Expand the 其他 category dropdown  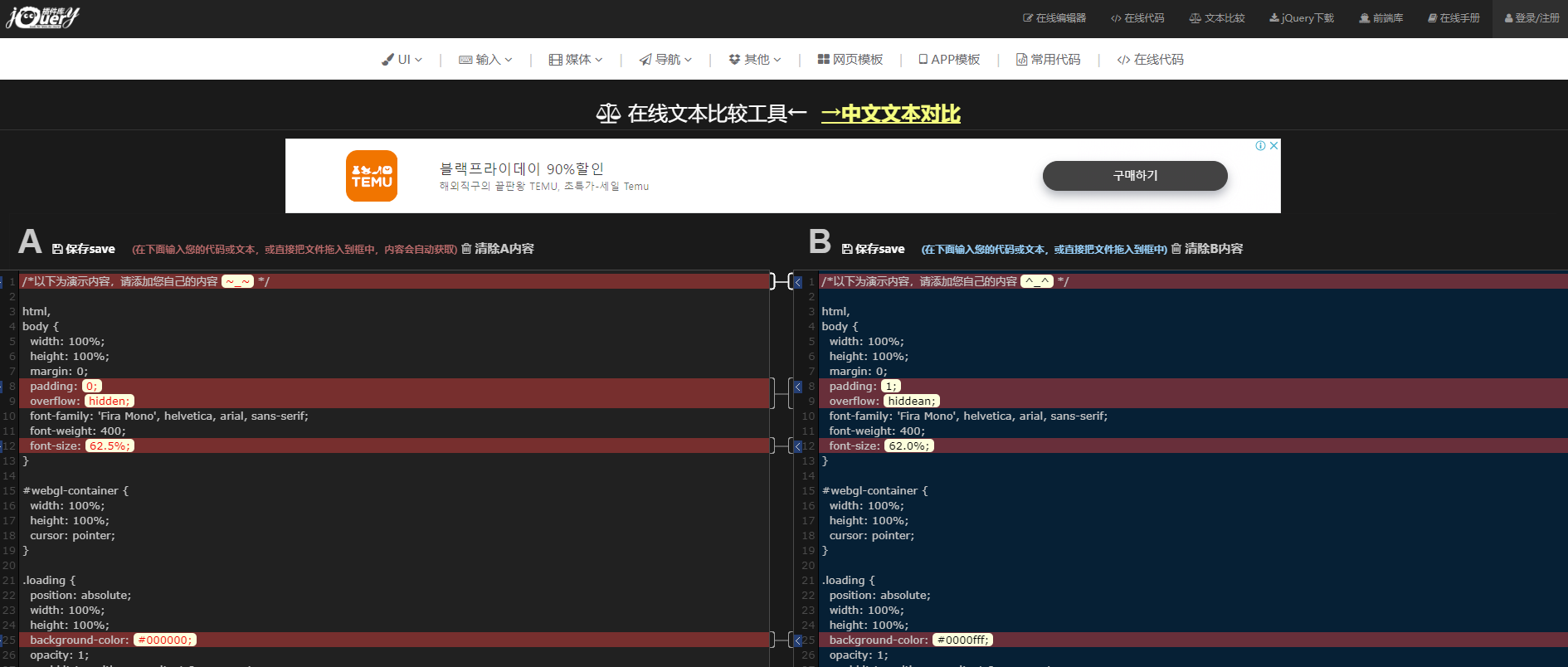click(x=755, y=60)
